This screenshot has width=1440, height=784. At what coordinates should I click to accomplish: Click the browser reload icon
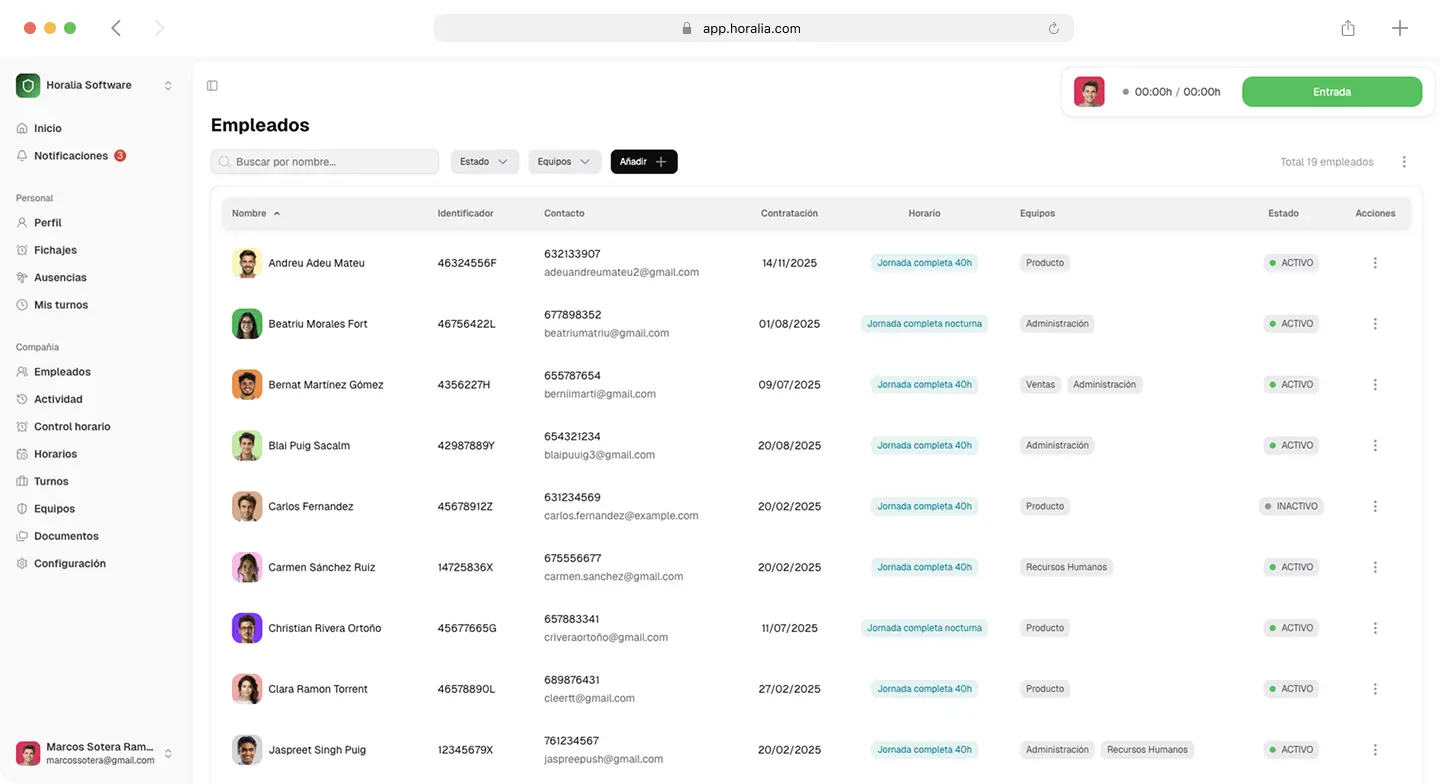1053,29
